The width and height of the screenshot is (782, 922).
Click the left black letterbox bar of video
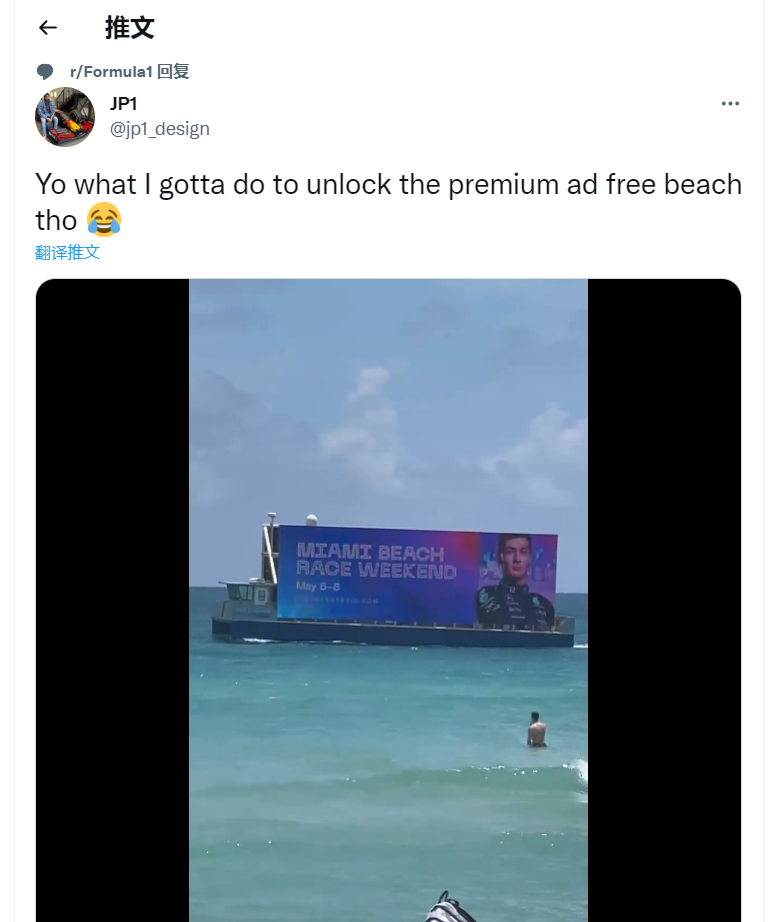pyautogui.click(x=112, y=600)
